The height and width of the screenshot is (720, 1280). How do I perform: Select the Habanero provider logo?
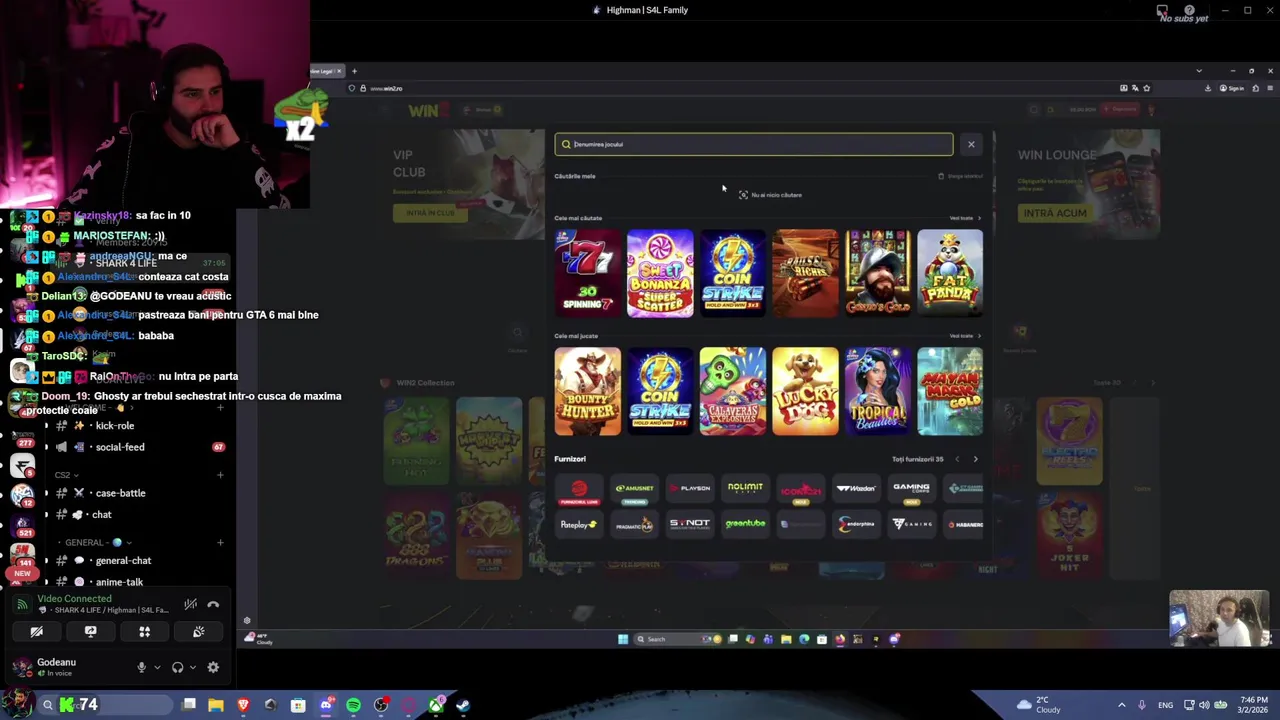click(965, 524)
